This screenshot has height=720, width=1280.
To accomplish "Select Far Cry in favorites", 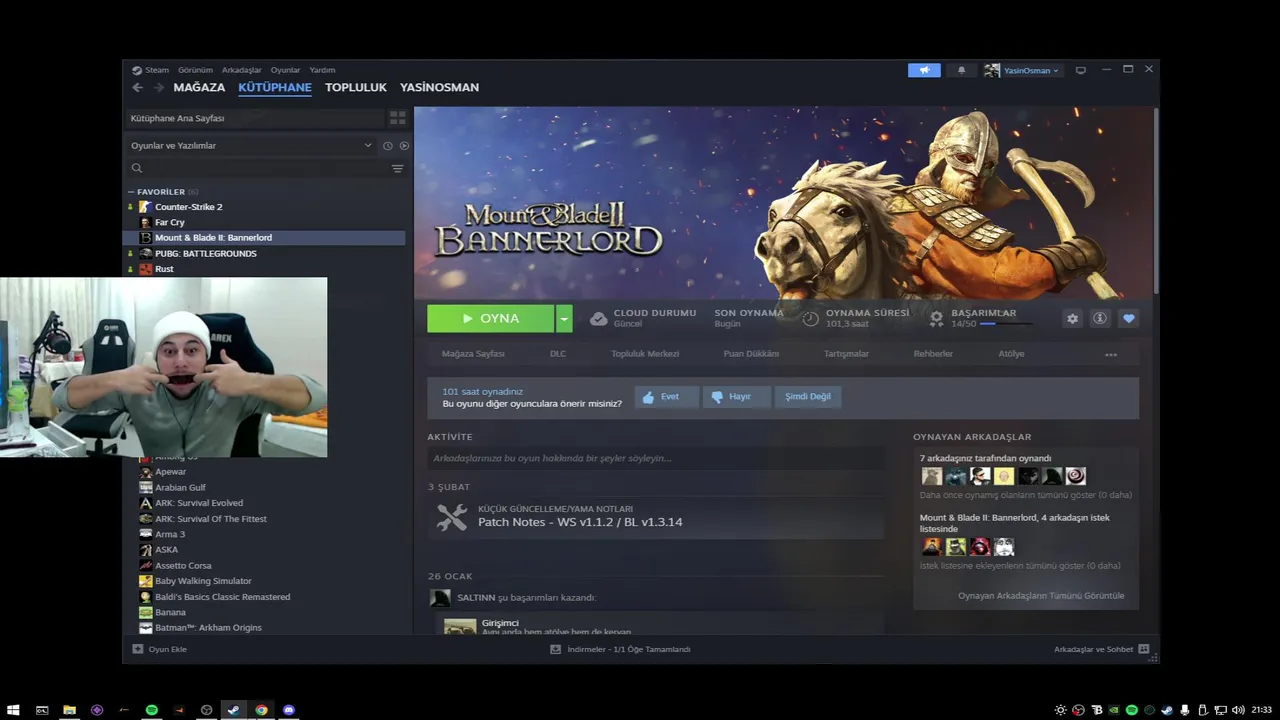I will (x=169, y=222).
